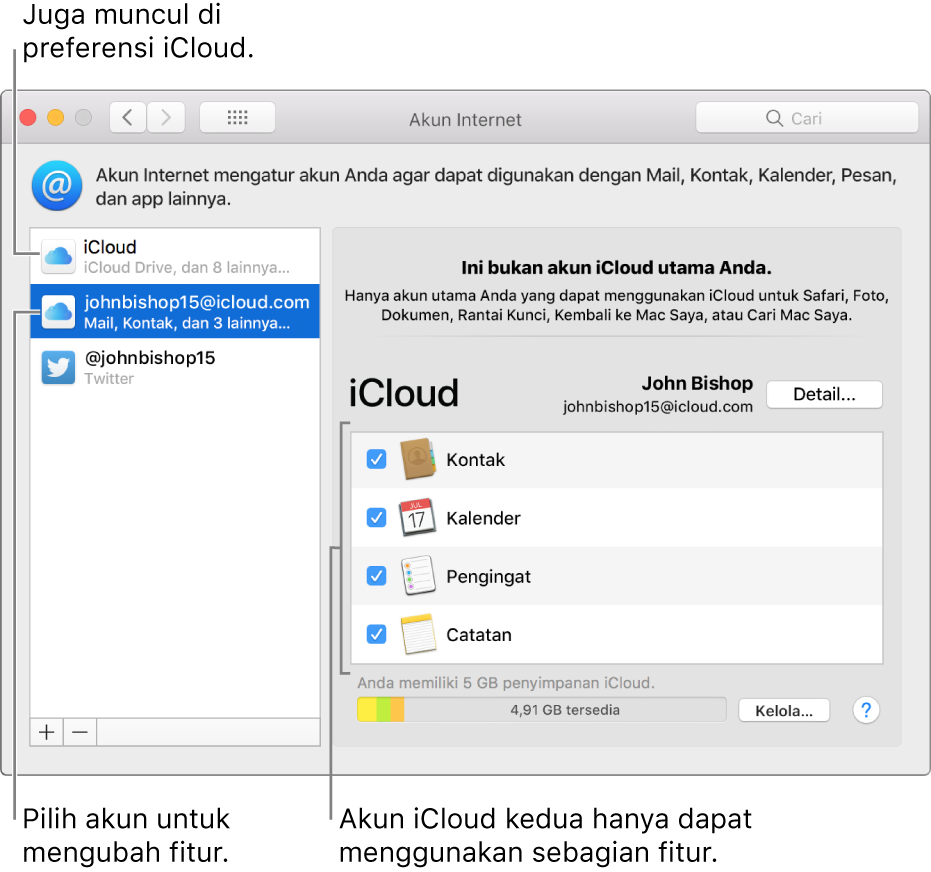The image size is (931, 872).
Task: Open the Show All preferences grid icon
Action: tap(237, 117)
